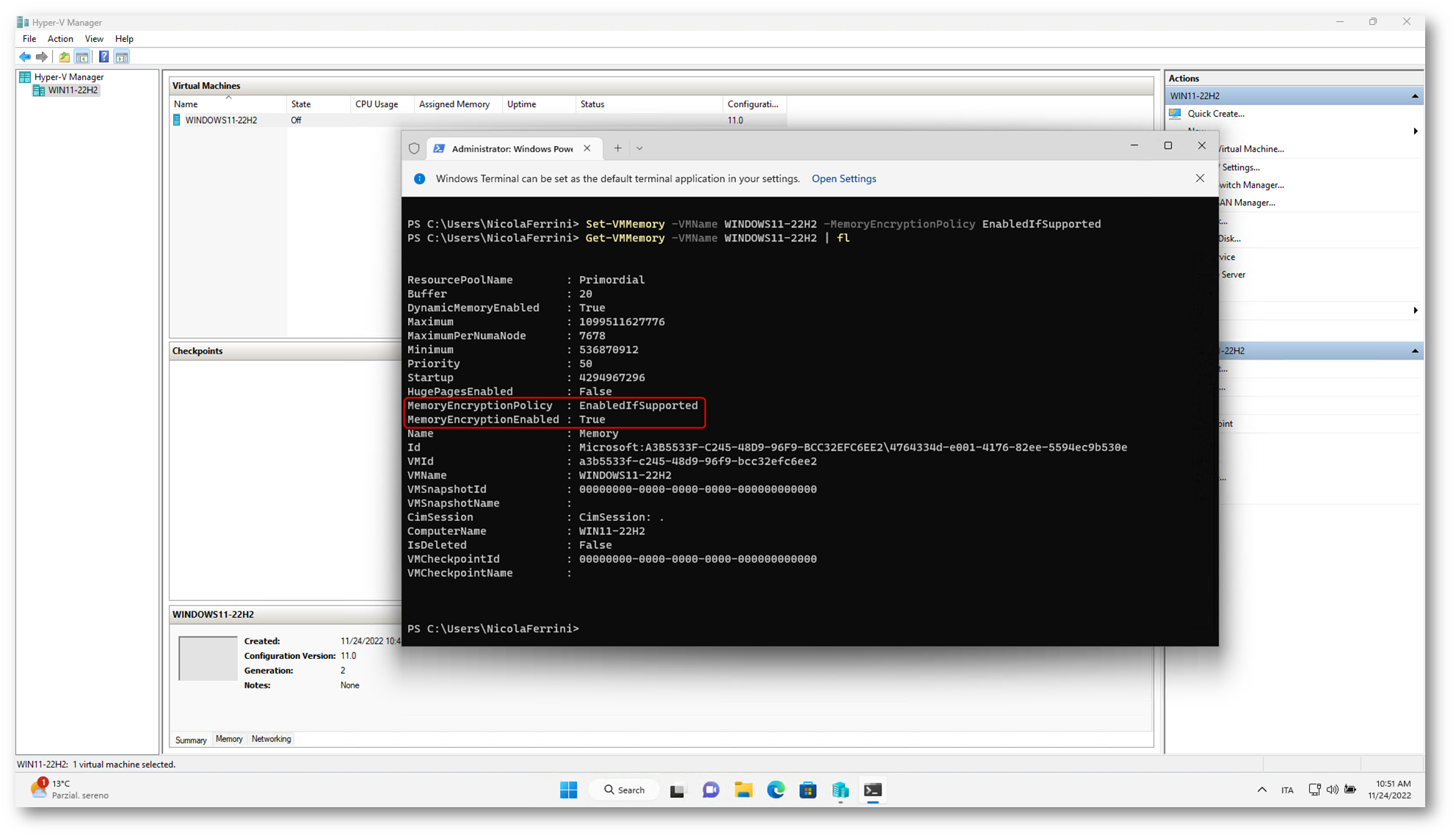Open Hyper-V Settings... action
The image size is (1456, 838).
coord(1240,167)
